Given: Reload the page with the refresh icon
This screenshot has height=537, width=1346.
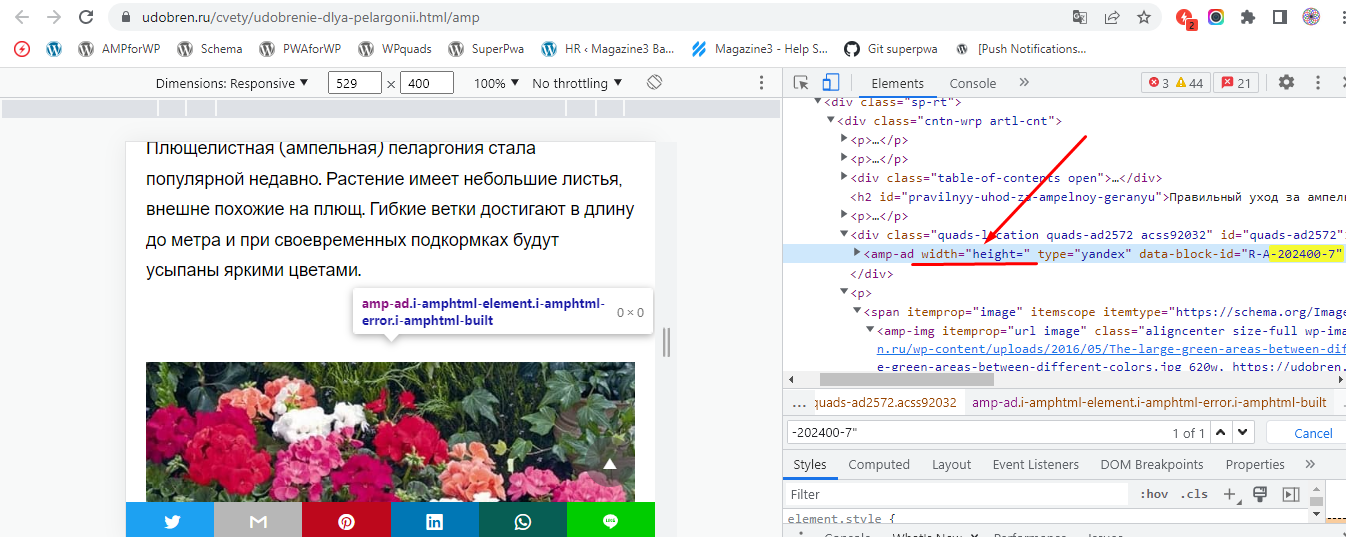Looking at the screenshot, I should pyautogui.click(x=86, y=17).
